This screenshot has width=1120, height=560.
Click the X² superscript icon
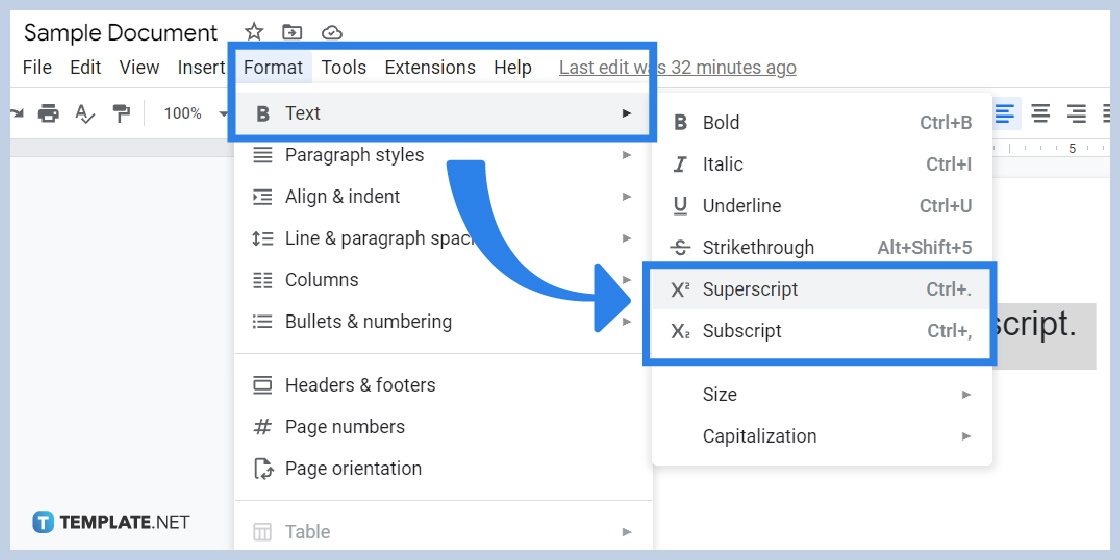[680, 289]
